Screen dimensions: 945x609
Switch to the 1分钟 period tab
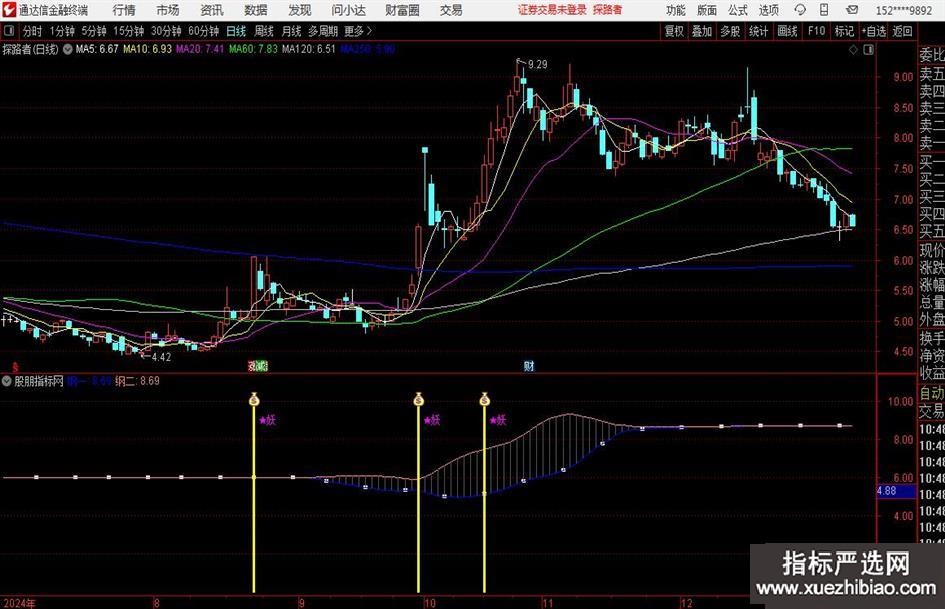tap(61, 31)
